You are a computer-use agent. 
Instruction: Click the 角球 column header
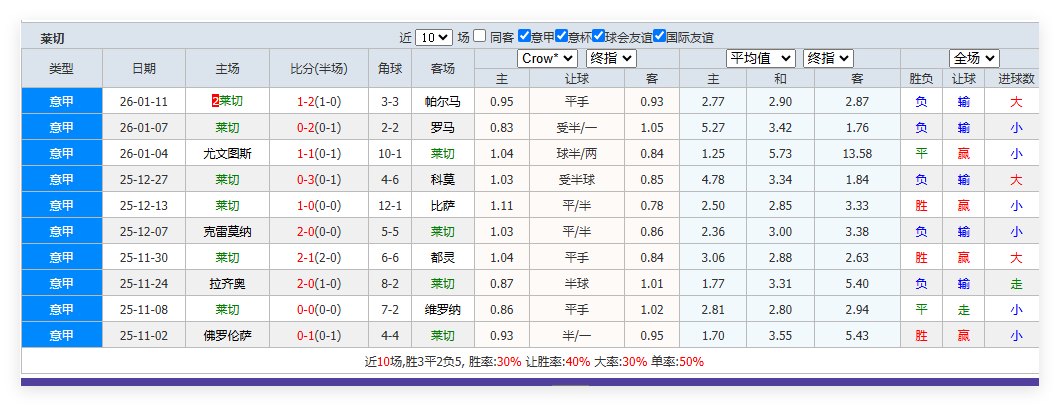(x=390, y=69)
